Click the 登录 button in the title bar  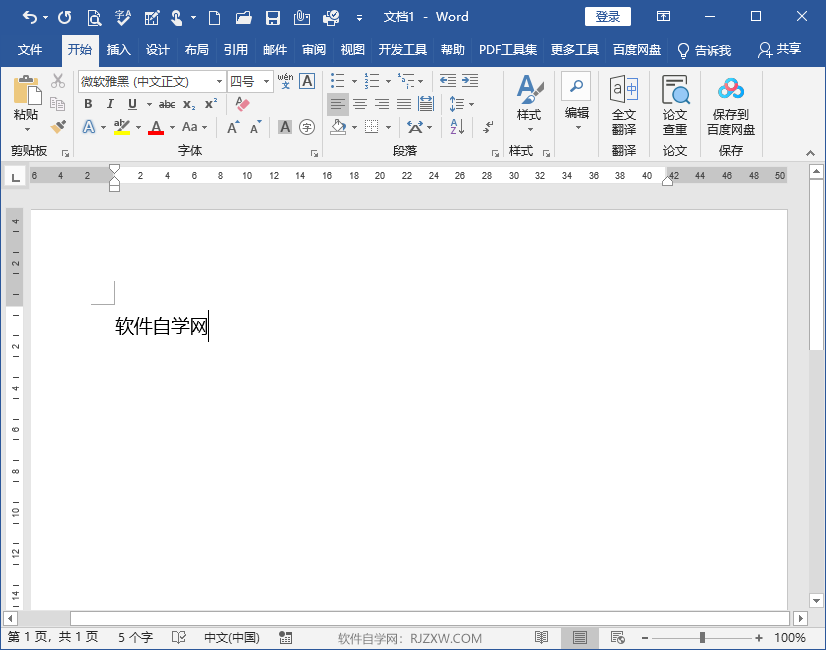[x=606, y=16]
